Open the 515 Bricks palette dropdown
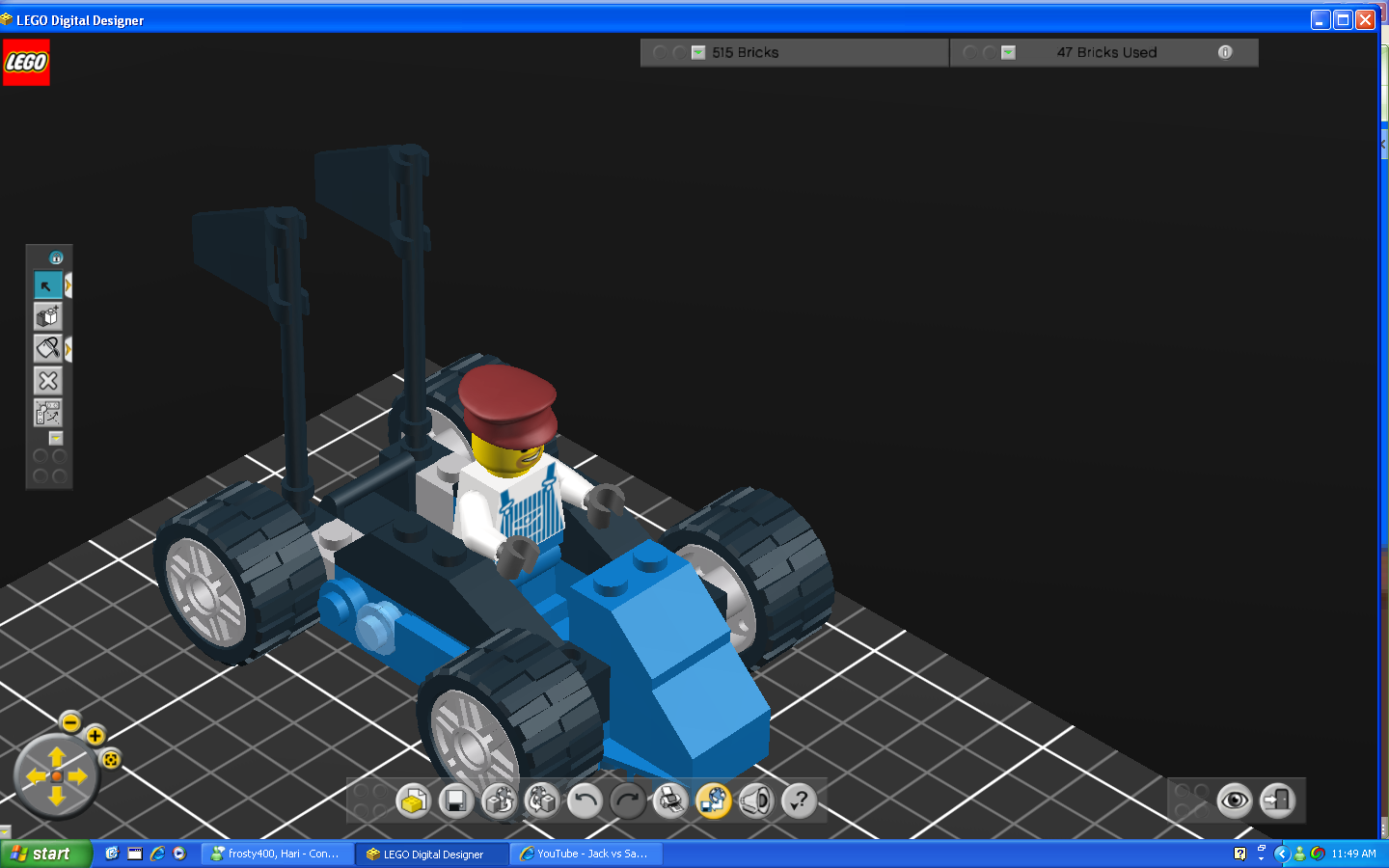This screenshot has width=1389, height=868. coord(698,53)
